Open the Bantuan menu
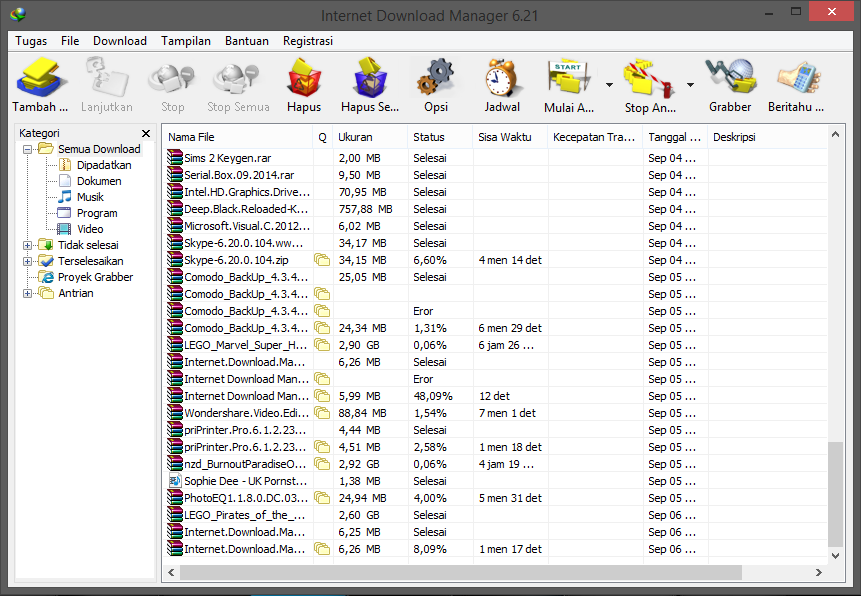Viewport: 861px width, 596px height. (247, 41)
